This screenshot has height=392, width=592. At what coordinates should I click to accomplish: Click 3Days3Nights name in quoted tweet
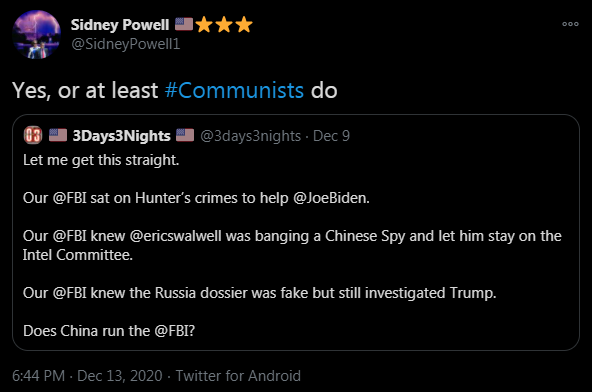[x=122, y=136]
